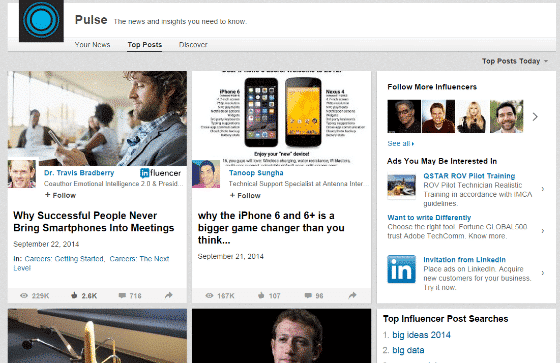Open the big ideas 2014 search link
Viewport: 560px width, 363px height.
421,335
